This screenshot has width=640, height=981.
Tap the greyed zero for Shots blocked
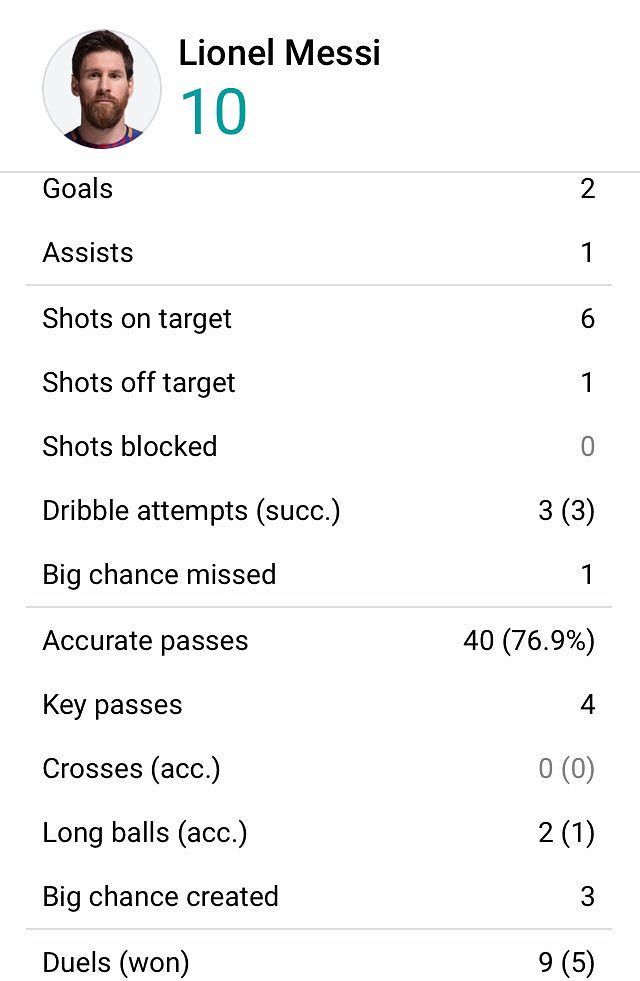coord(587,447)
